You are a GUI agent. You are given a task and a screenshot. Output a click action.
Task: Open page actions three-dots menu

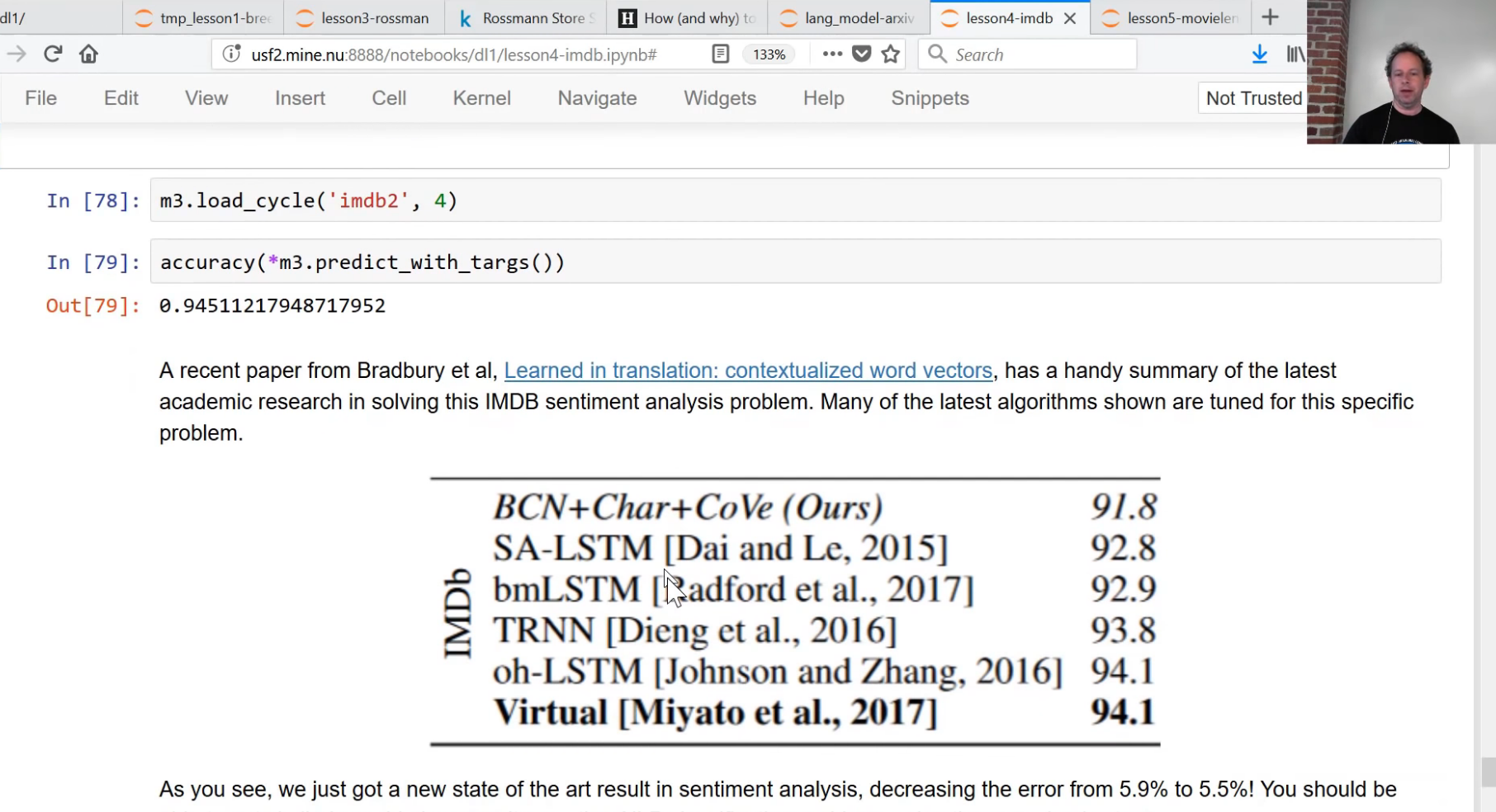(x=832, y=54)
